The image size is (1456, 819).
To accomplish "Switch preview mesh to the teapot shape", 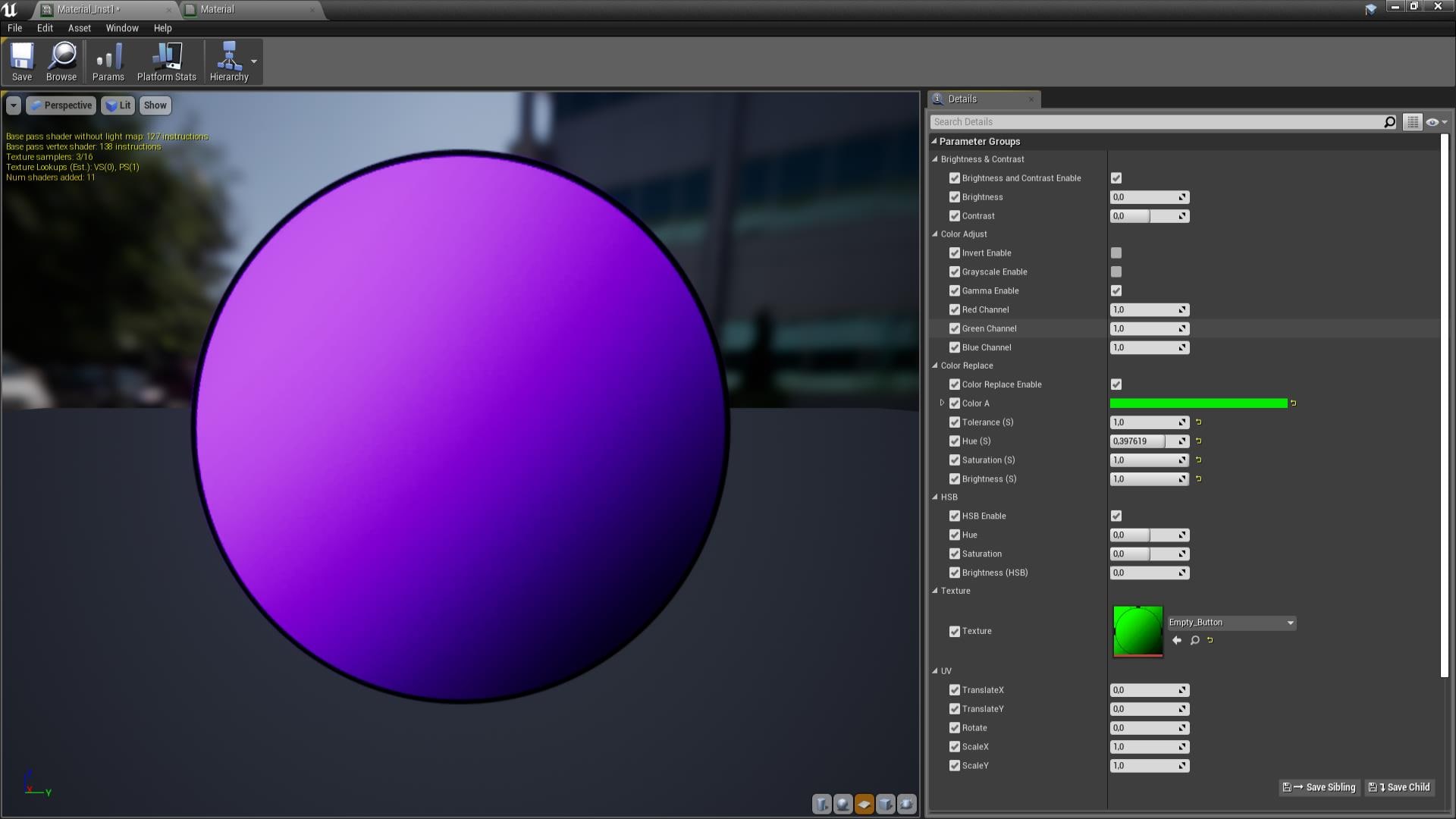I will point(906,804).
